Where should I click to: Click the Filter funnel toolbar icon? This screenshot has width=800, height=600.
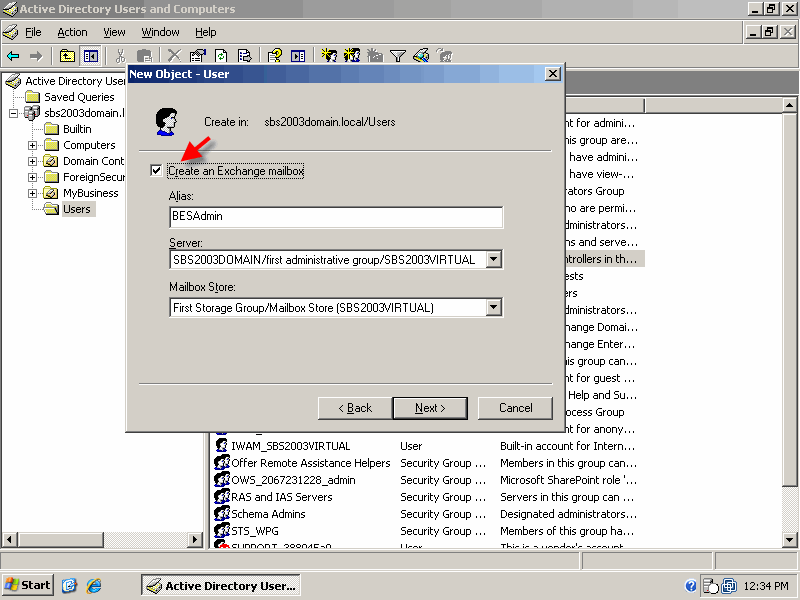click(398, 56)
